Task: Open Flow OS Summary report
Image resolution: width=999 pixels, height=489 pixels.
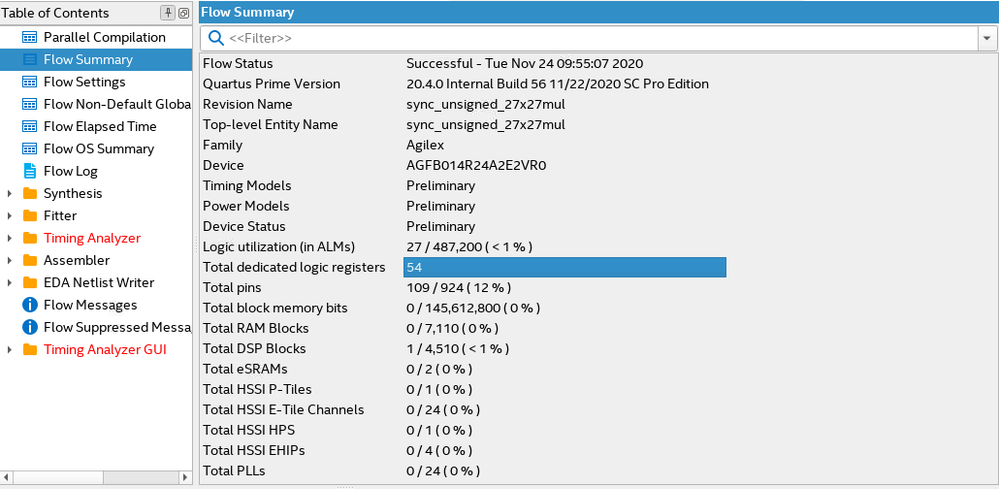Action: click(98, 149)
